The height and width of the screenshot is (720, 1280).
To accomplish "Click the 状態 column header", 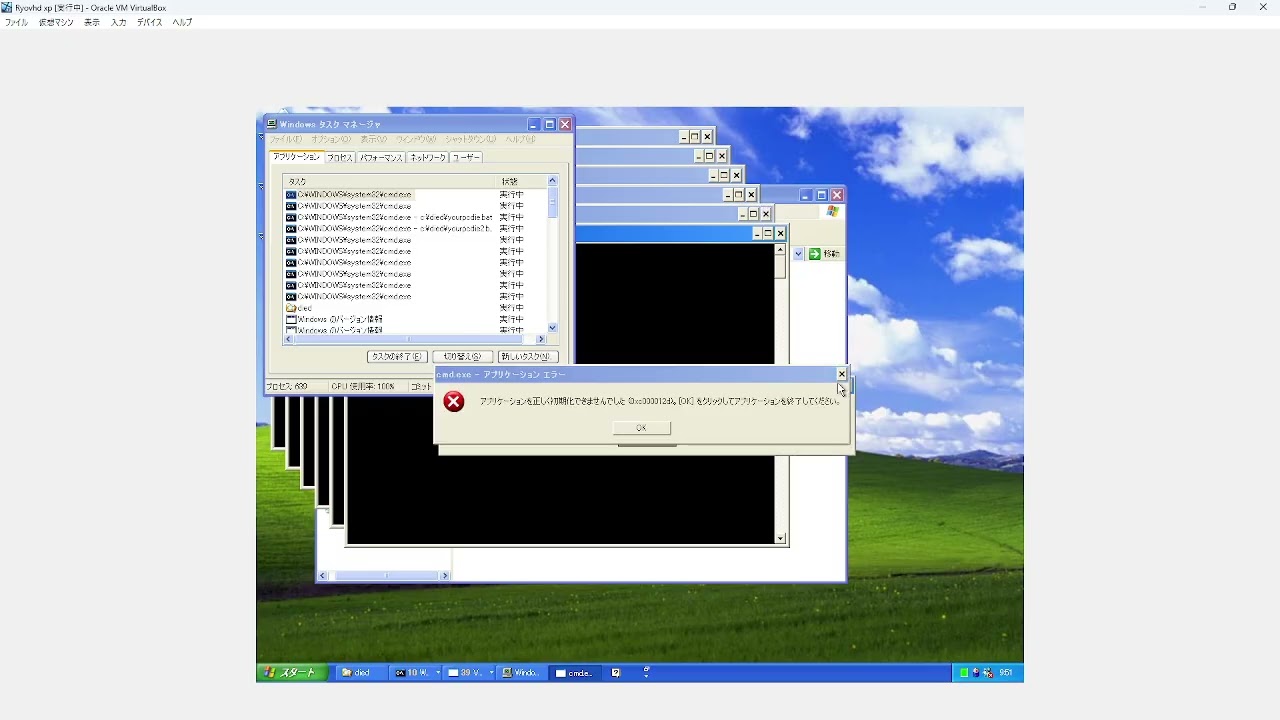I will point(522,181).
